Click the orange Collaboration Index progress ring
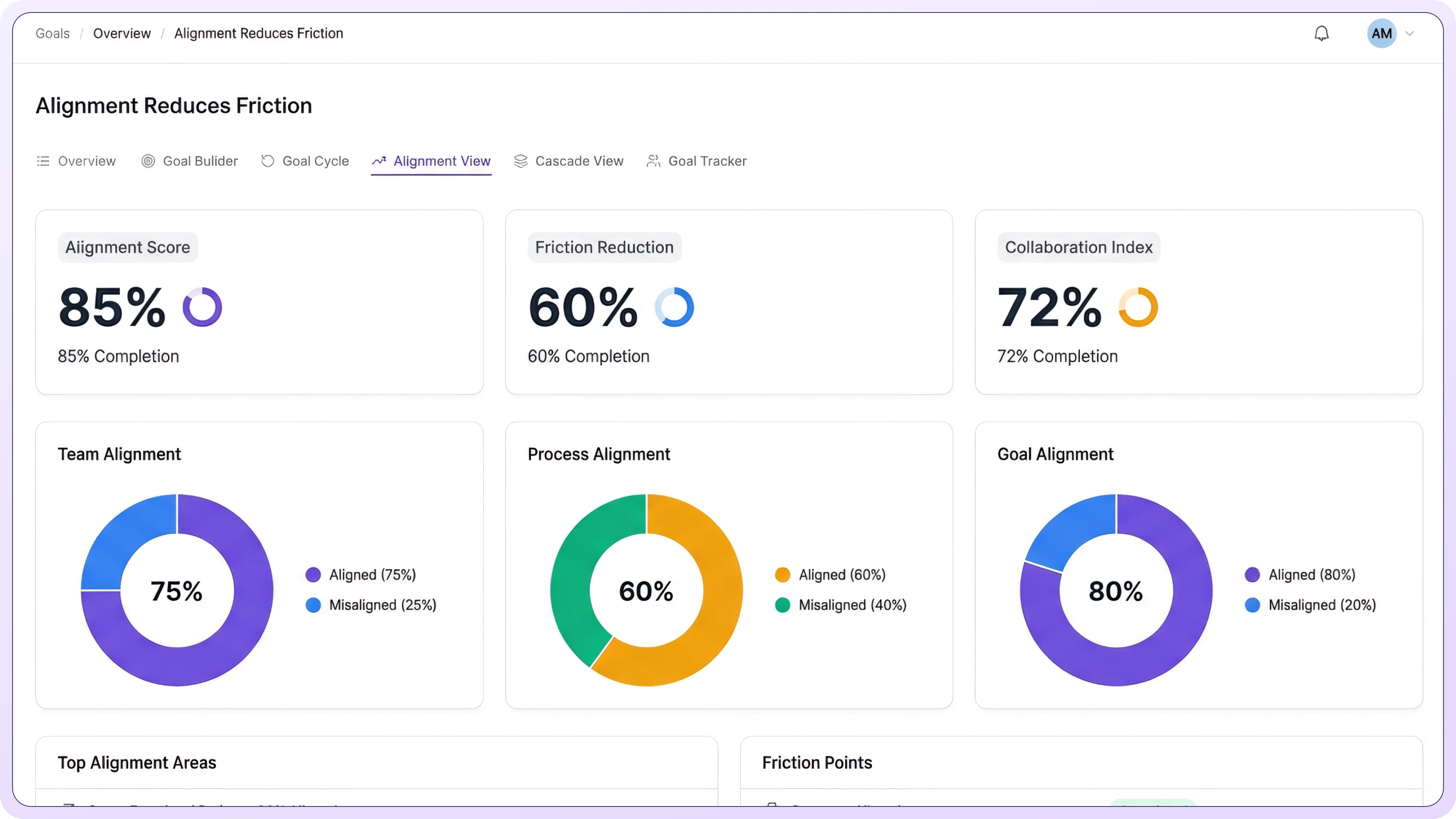Viewport: 1456px width, 819px height. click(x=1138, y=307)
